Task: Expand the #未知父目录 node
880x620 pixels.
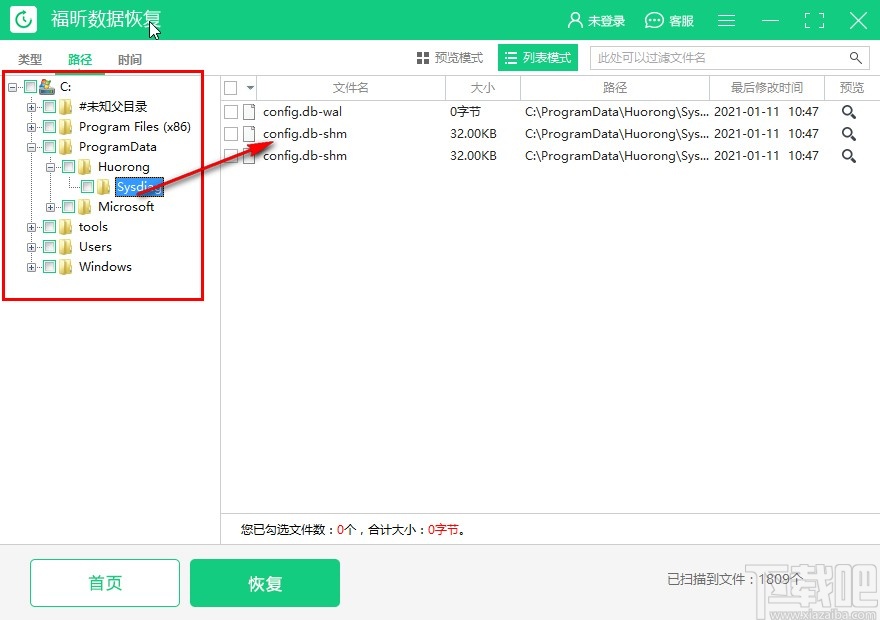Action: point(31,107)
